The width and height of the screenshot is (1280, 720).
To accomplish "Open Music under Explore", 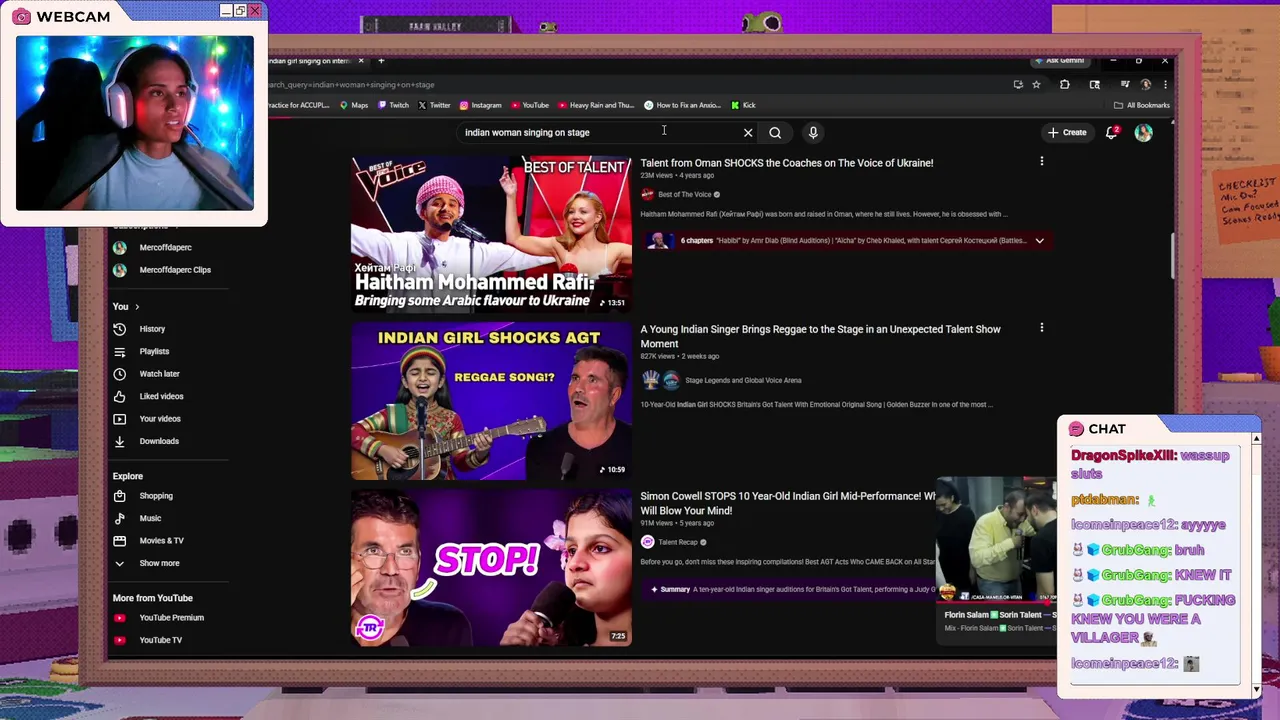I will pos(137,518).
